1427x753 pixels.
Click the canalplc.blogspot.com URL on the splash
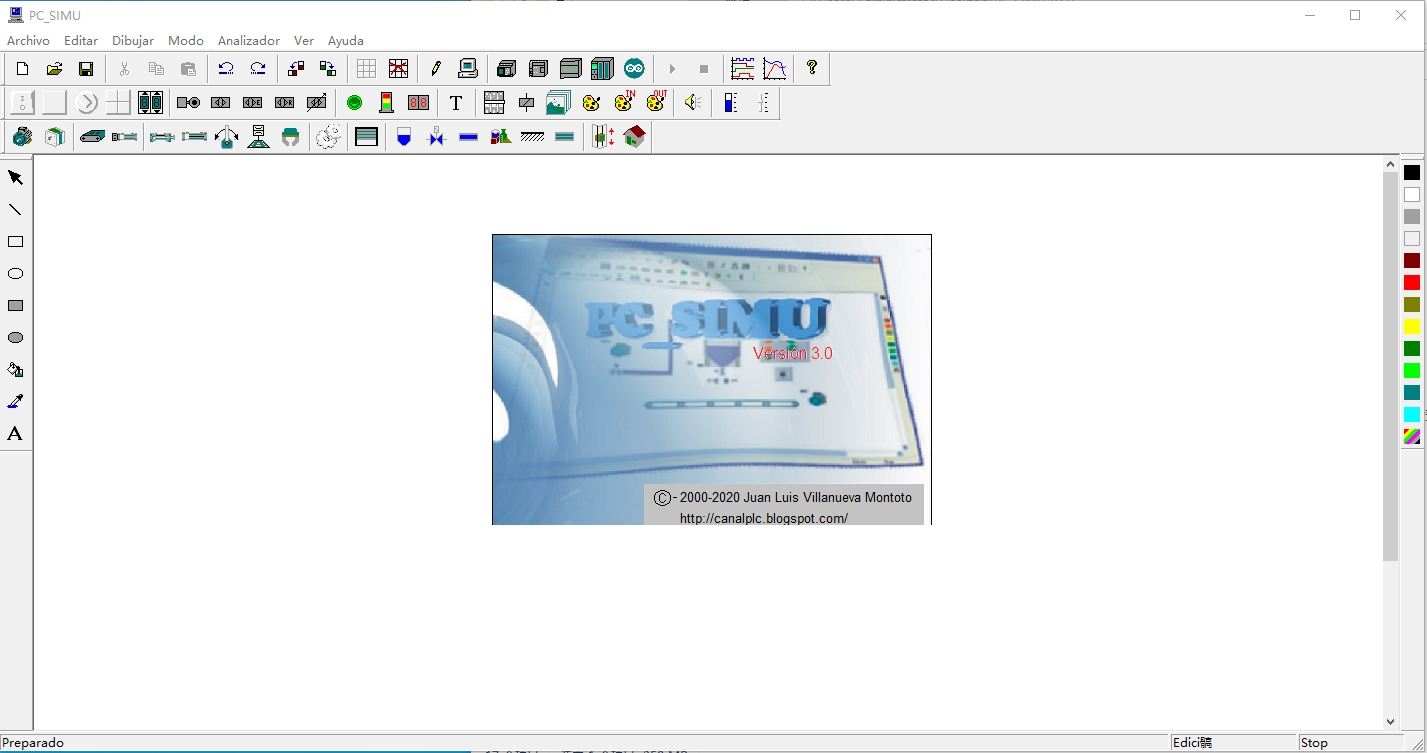pos(764,518)
